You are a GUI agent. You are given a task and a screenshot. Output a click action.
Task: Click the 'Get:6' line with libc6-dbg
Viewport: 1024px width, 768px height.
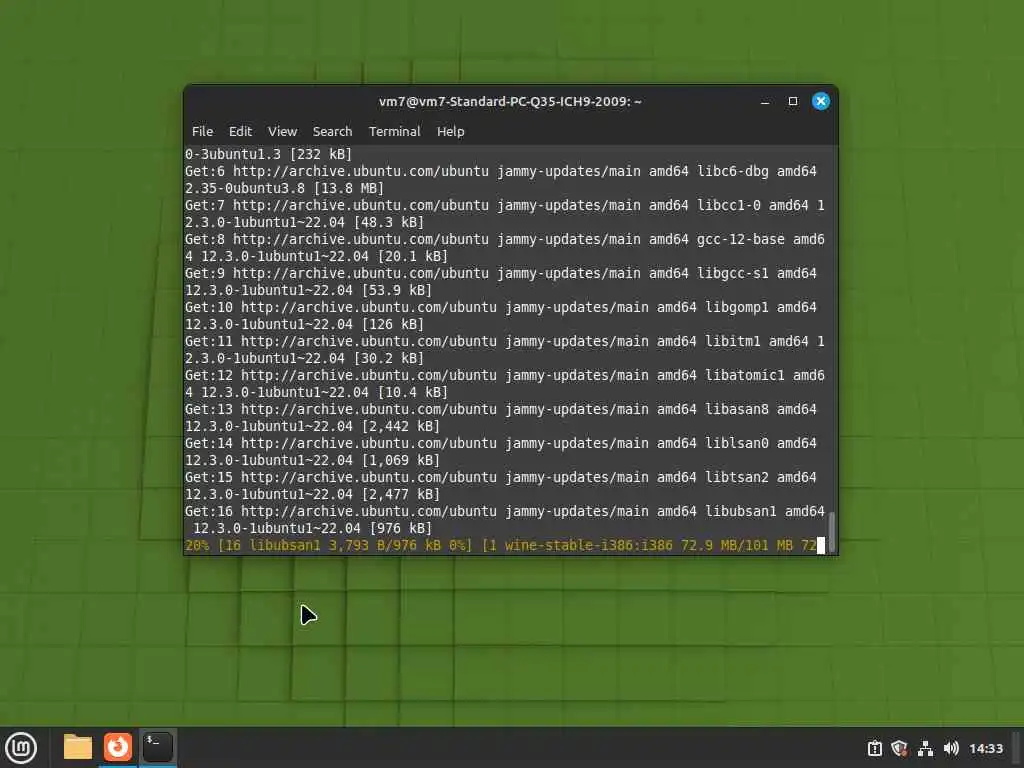tap(501, 171)
